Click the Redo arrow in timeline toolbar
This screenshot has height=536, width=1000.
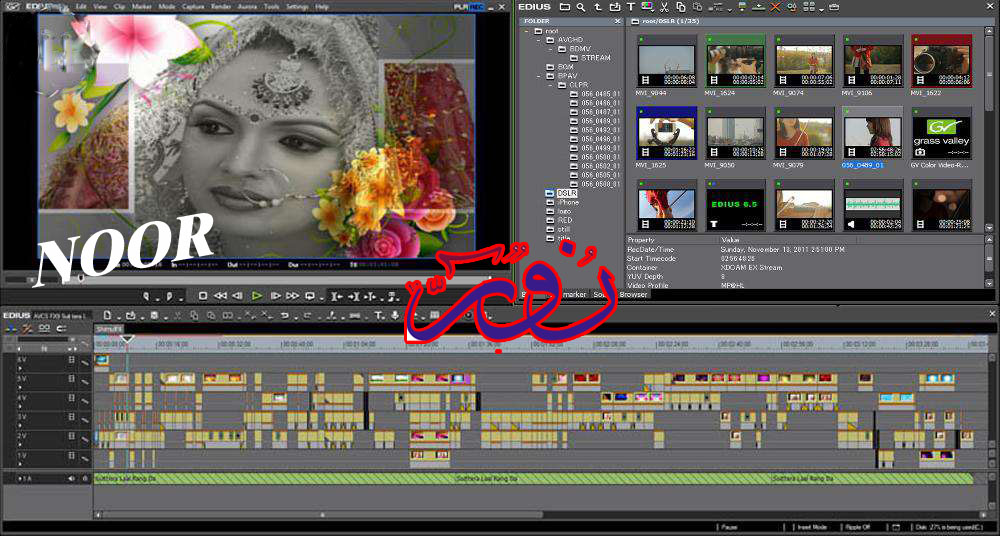click(308, 315)
